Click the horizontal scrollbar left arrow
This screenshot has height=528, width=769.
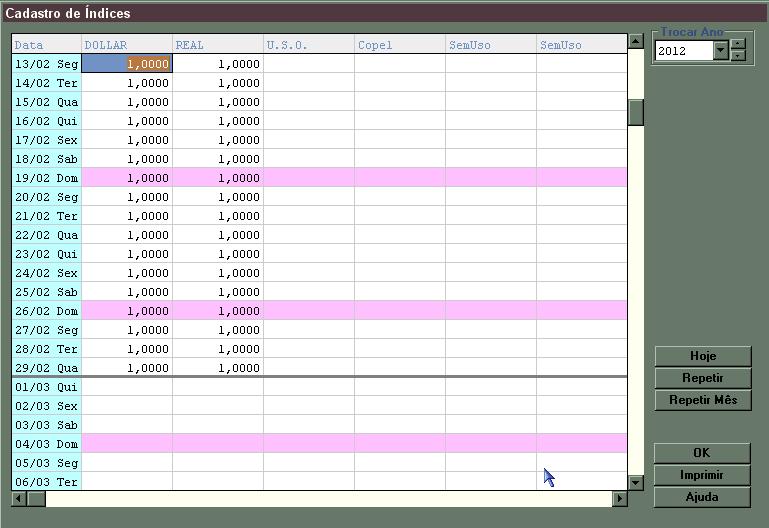19,499
